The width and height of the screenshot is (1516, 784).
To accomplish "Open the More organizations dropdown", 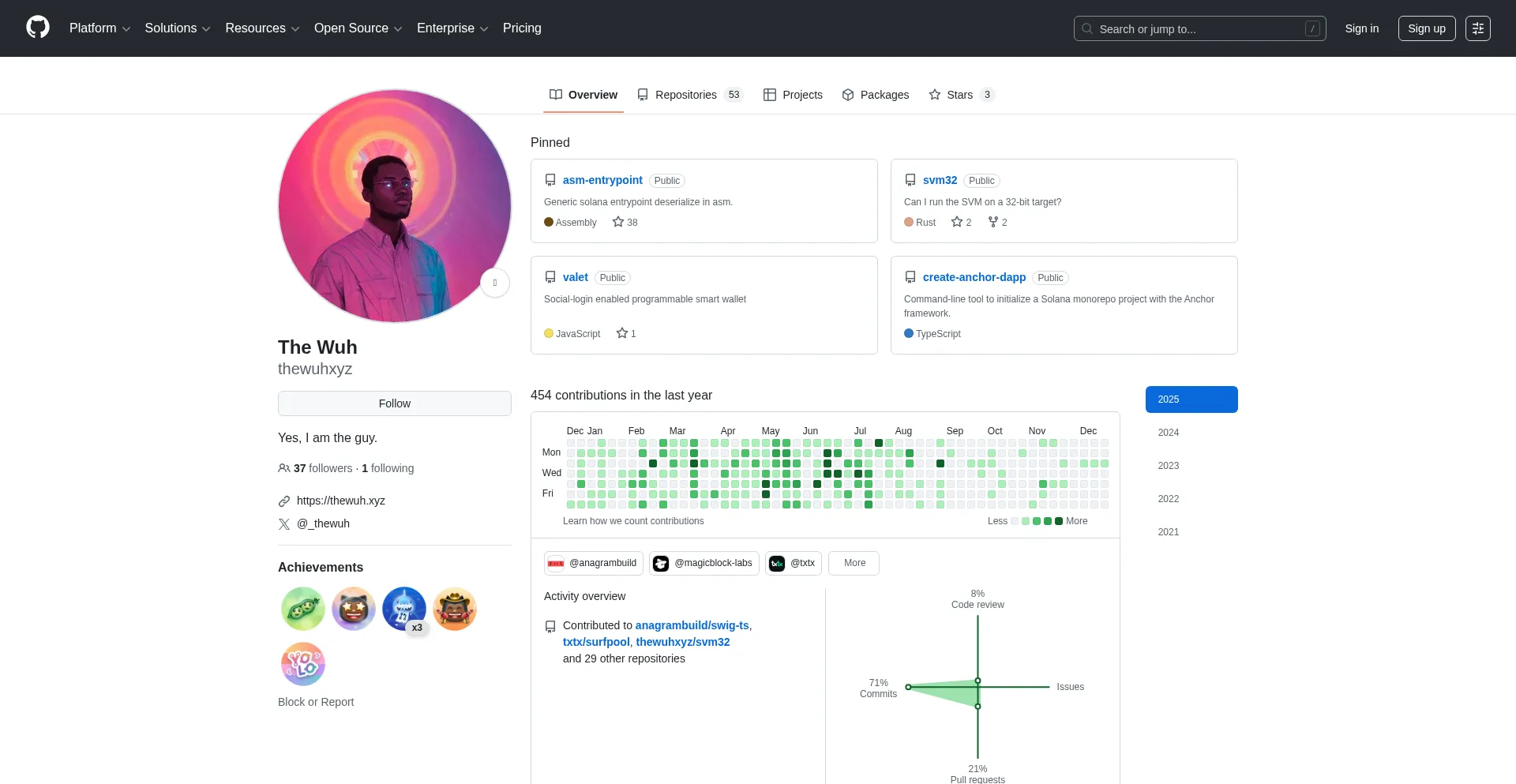I will [x=854, y=563].
